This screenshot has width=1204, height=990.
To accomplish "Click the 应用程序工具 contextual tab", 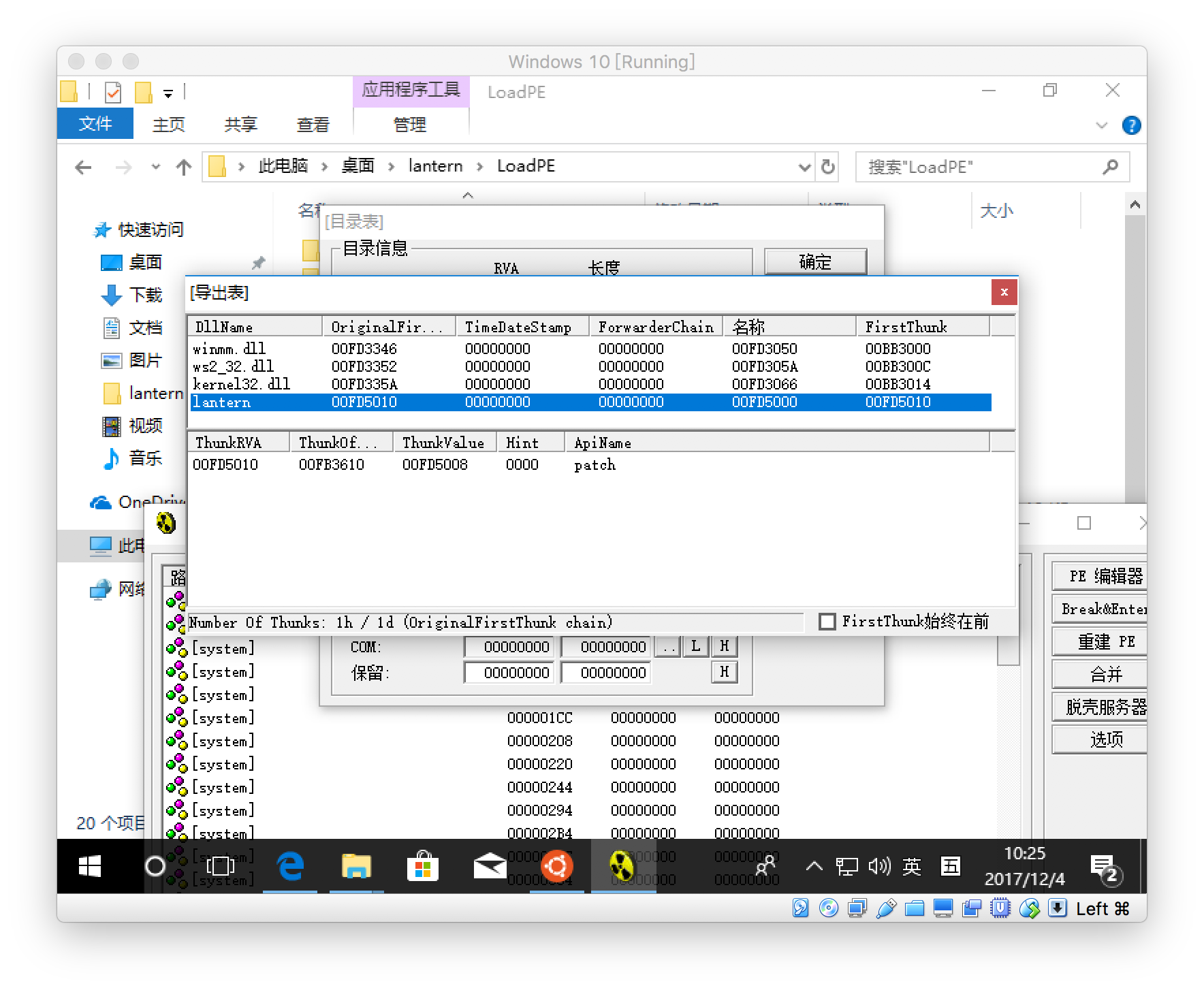I will [x=411, y=91].
